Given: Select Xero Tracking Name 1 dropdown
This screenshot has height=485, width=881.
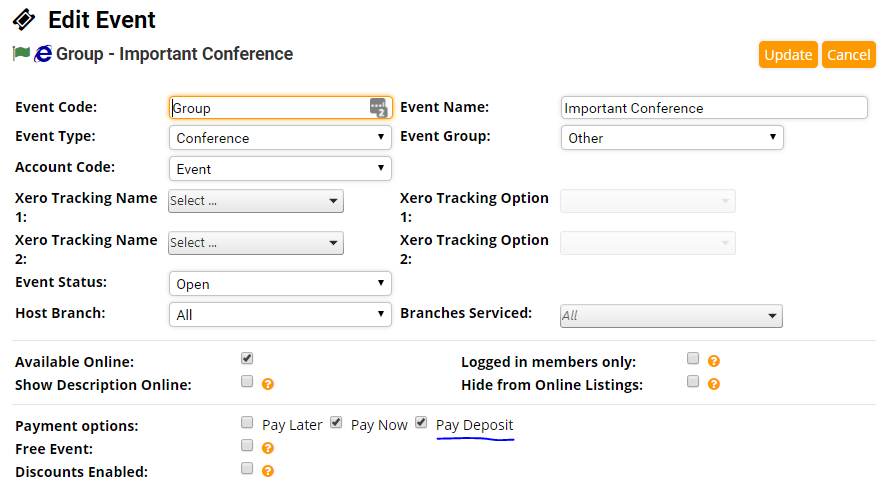Looking at the screenshot, I should 255,201.
